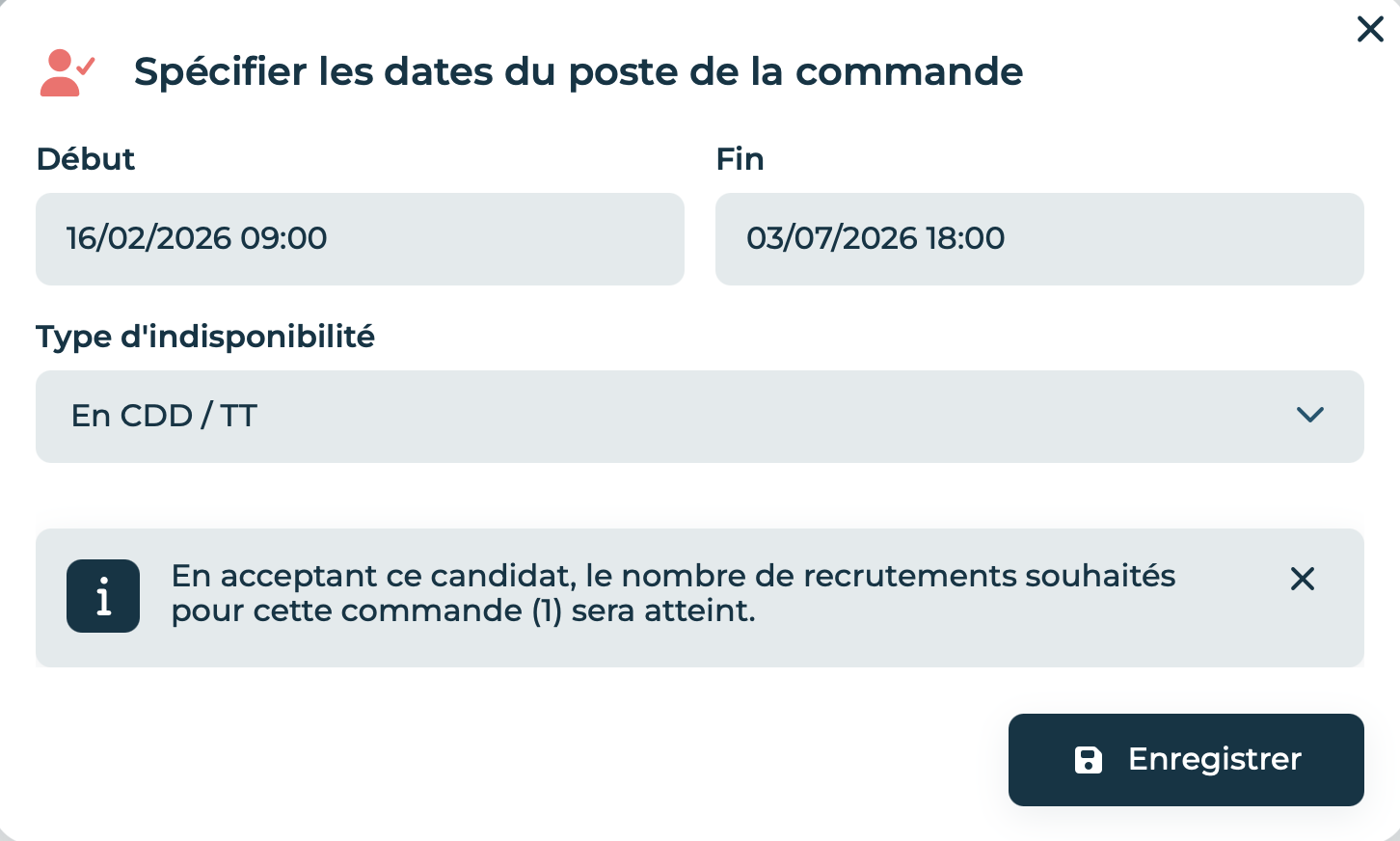The width and height of the screenshot is (1400, 841).
Task: Focus the Fin date-time field
Action: [x=1039, y=239]
